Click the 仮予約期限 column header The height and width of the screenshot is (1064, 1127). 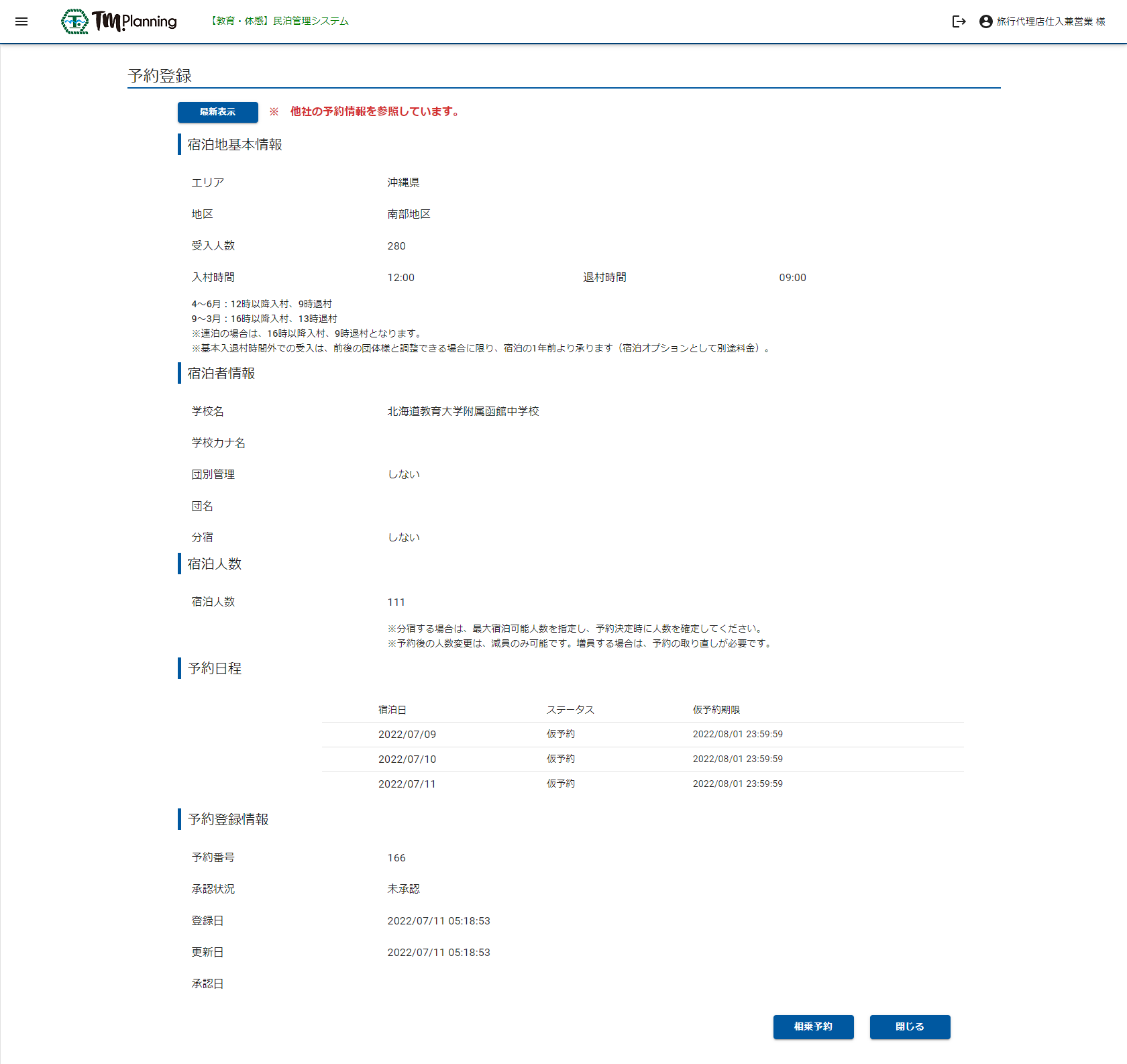tap(716, 710)
